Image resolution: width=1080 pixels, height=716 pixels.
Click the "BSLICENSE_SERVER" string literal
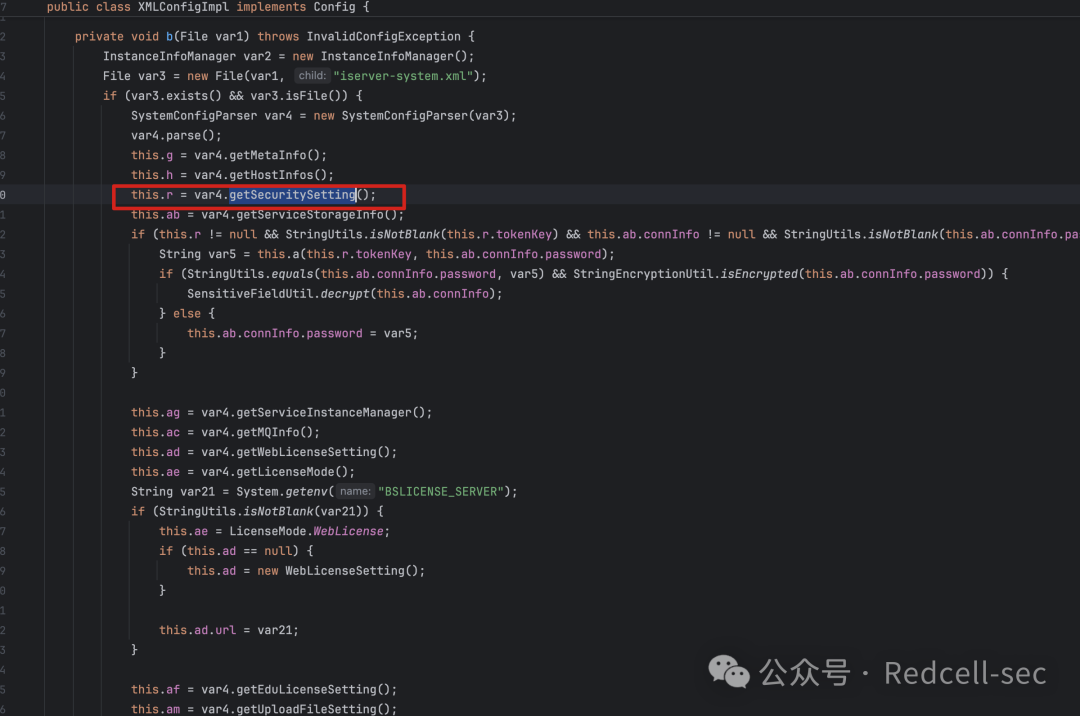441,492
